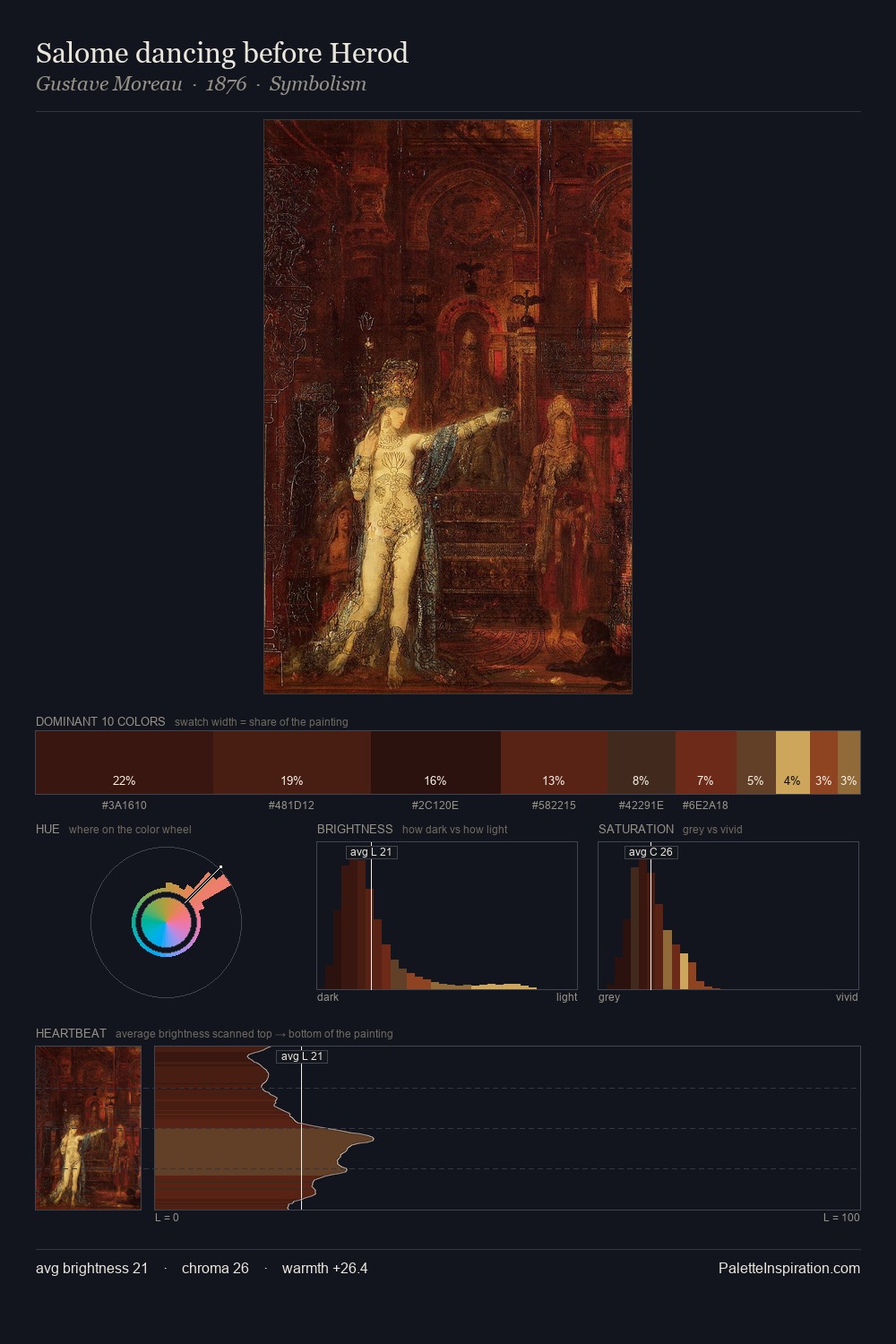The width and height of the screenshot is (896, 1344).
Task: Click the saturation histogram chart
Action: (x=728, y=916)
